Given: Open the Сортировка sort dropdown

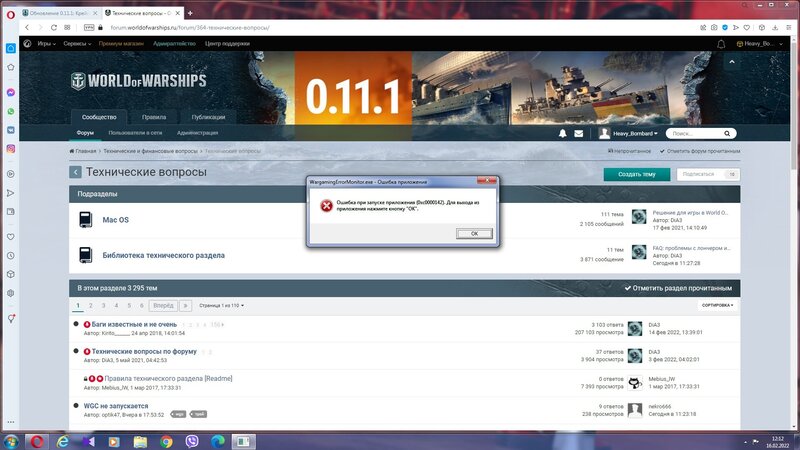Looking at the screenshot, I should tap(717, 305).
